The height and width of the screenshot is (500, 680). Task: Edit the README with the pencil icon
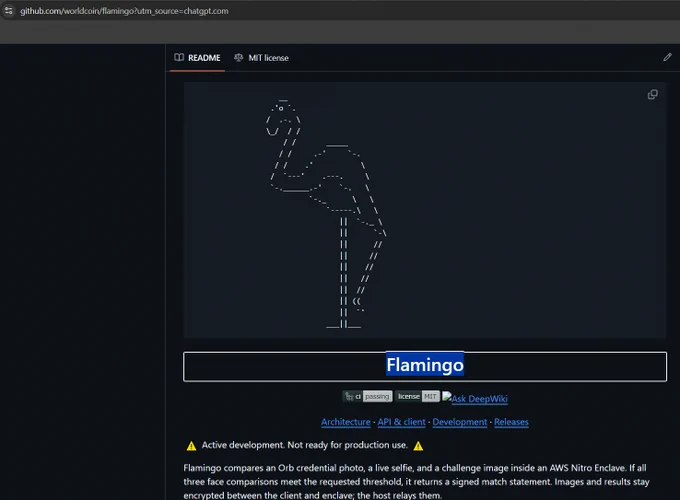pos(667,57)
